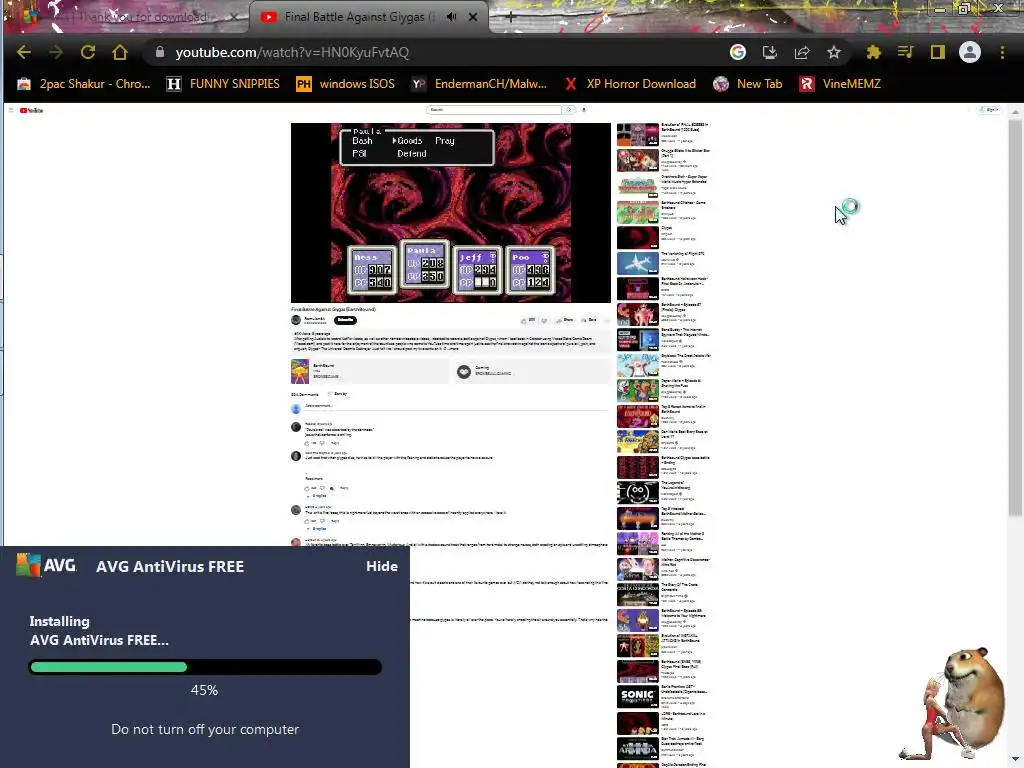
Task: Expand the video description with '...more'
Action: click(455, 348)
